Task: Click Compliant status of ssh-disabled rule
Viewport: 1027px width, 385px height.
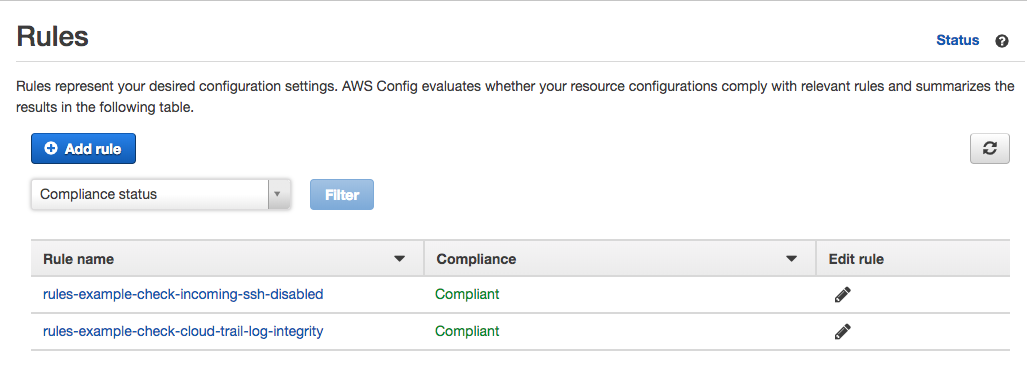Action: tap(467, 295)
